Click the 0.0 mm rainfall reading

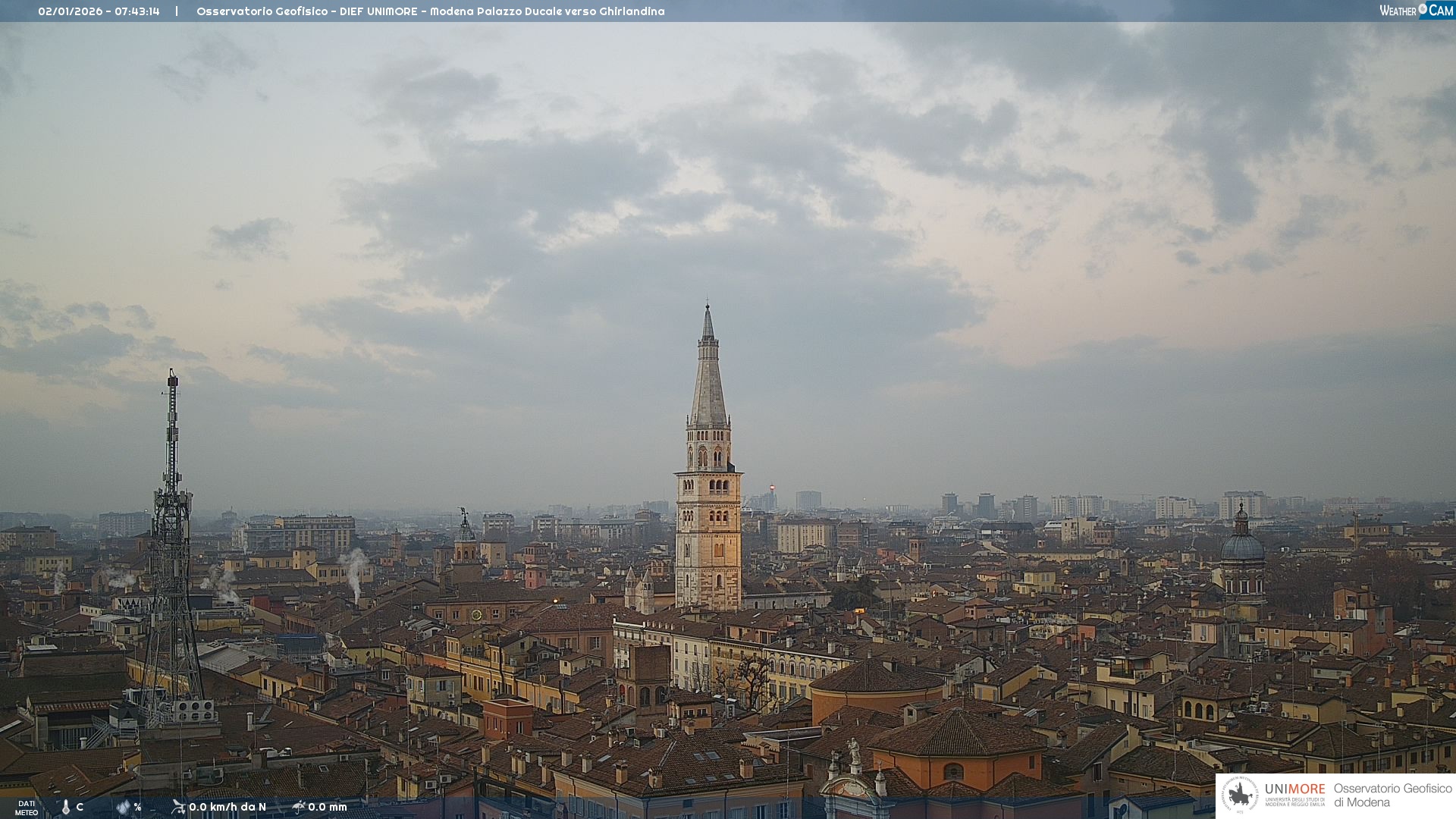click(328, 807)
